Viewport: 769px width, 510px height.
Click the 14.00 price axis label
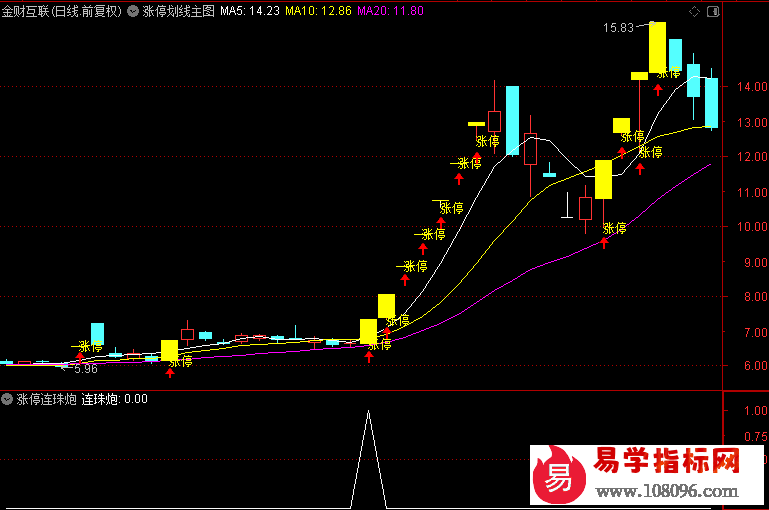[752, 87]
